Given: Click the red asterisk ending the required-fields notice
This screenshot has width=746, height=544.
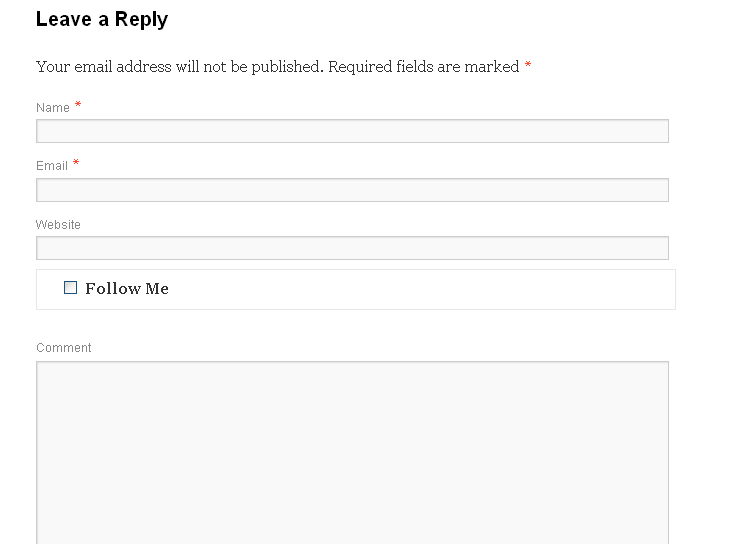Looking at the screenshot, I should (528, 66).
